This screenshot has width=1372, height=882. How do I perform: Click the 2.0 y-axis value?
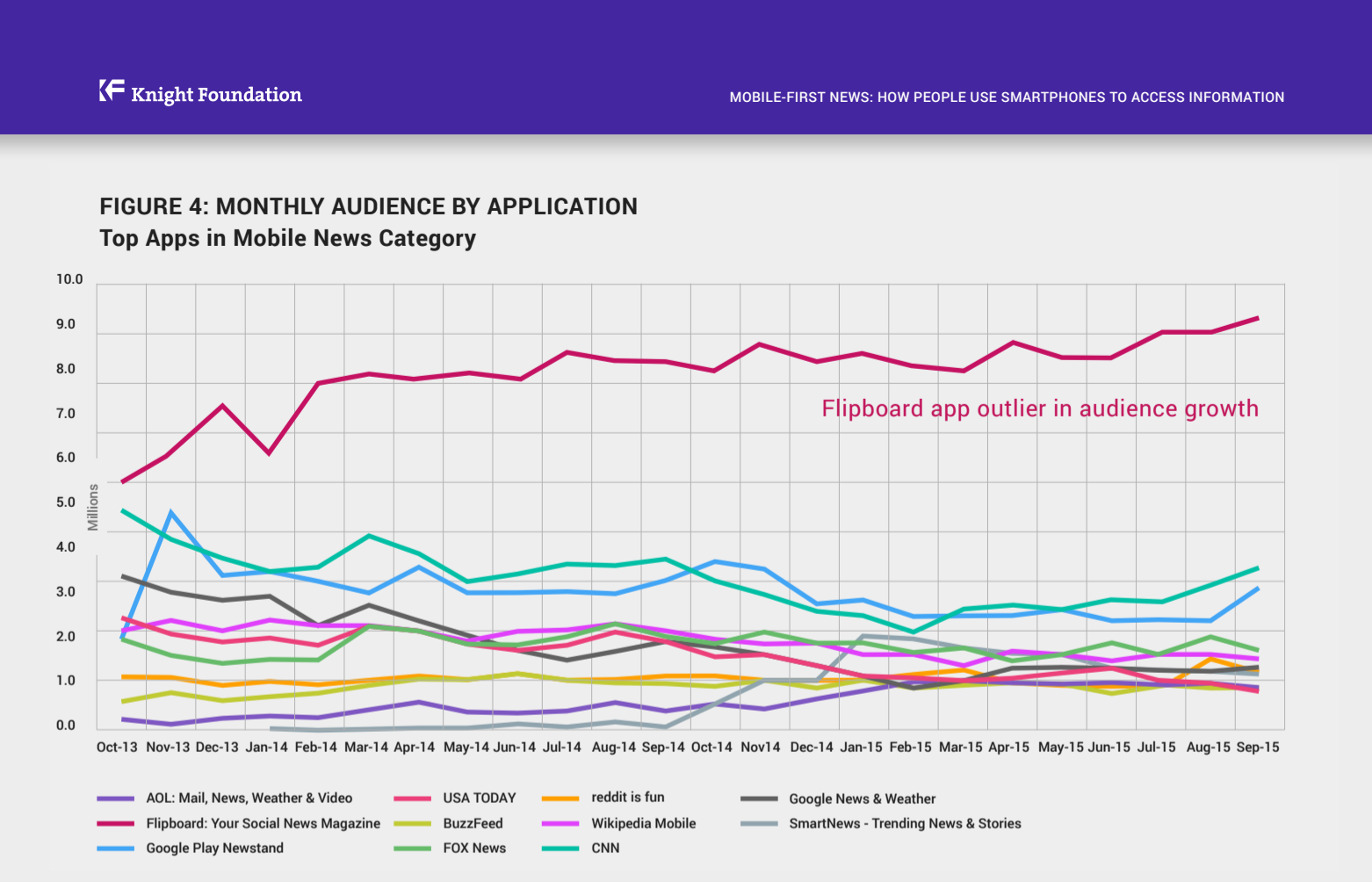66,636
